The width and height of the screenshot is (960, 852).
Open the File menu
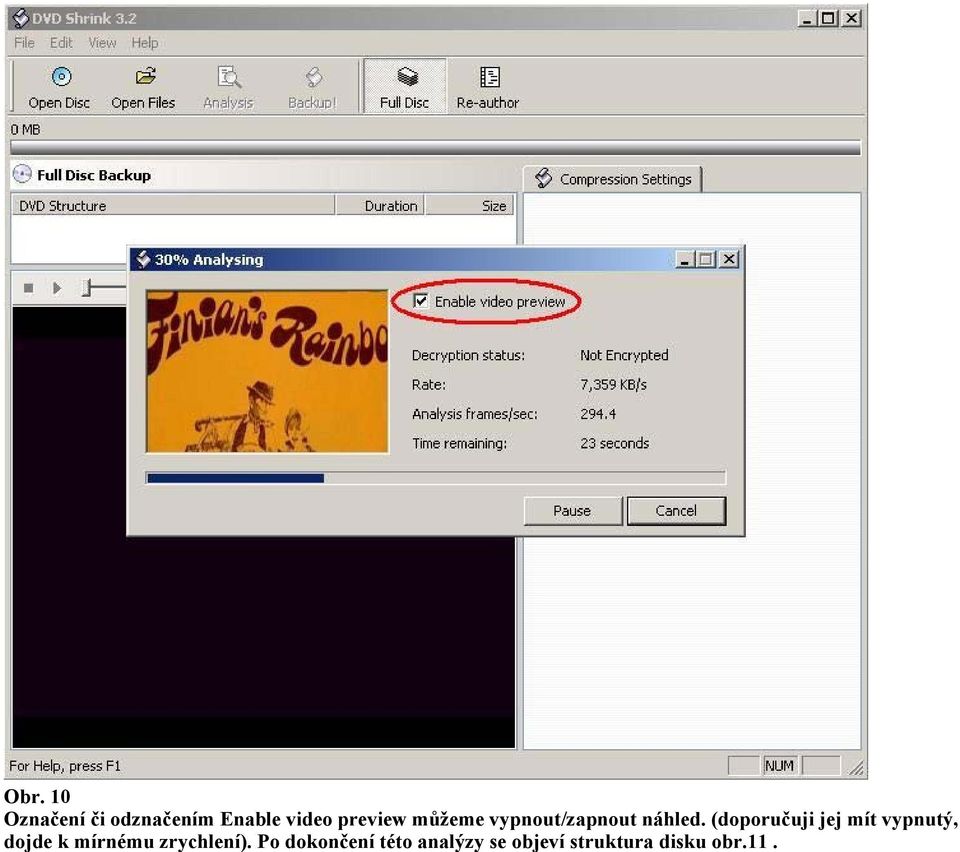click(24, 43)
